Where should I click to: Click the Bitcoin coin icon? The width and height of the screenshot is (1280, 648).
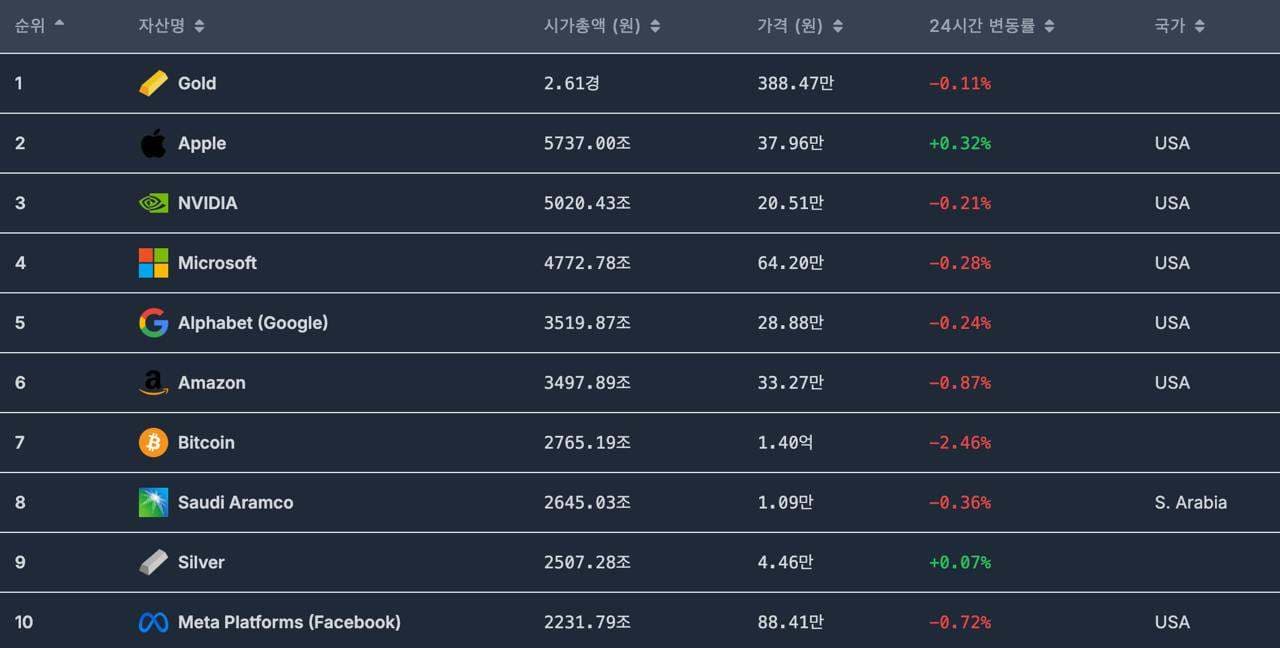pos(153,443)
